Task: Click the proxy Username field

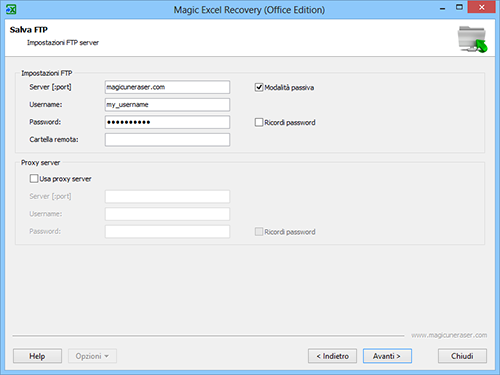Action: [x=167, y=214]
